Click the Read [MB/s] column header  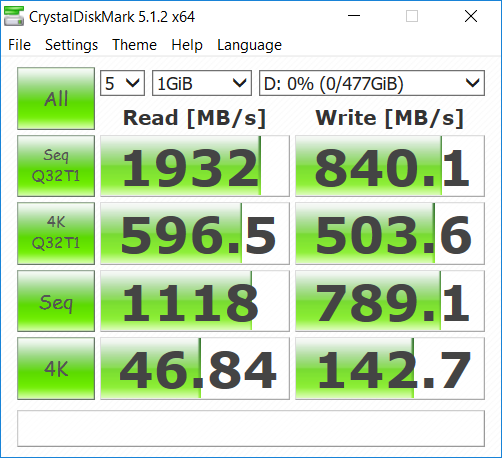pos(194,118)
